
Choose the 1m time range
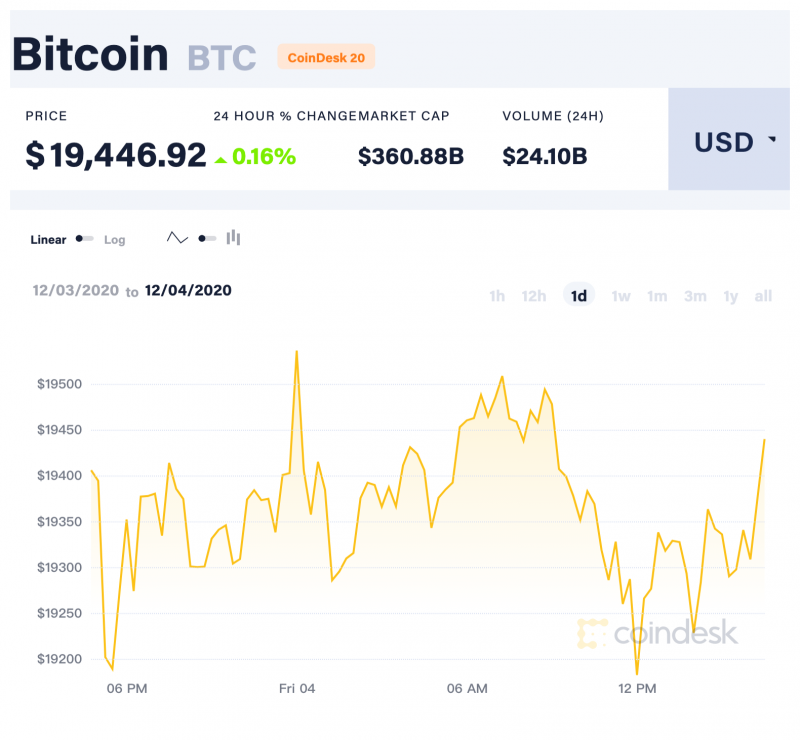[x=657, y=296]
